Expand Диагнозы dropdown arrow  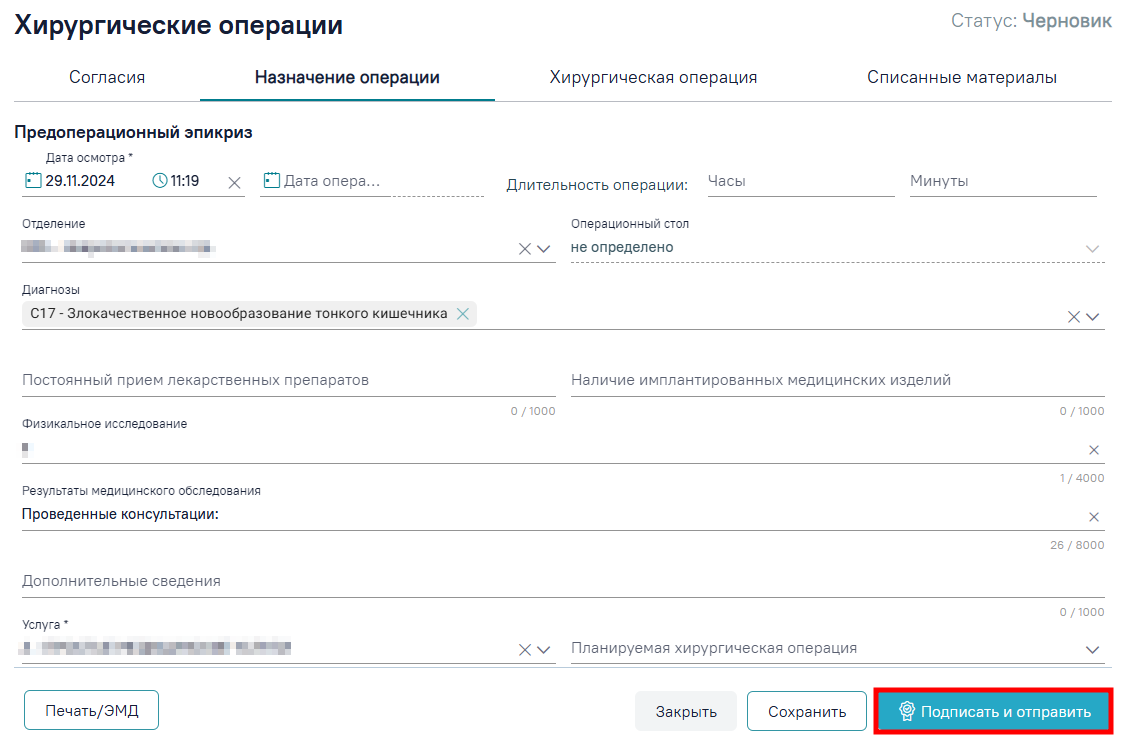coord(1092,316)
